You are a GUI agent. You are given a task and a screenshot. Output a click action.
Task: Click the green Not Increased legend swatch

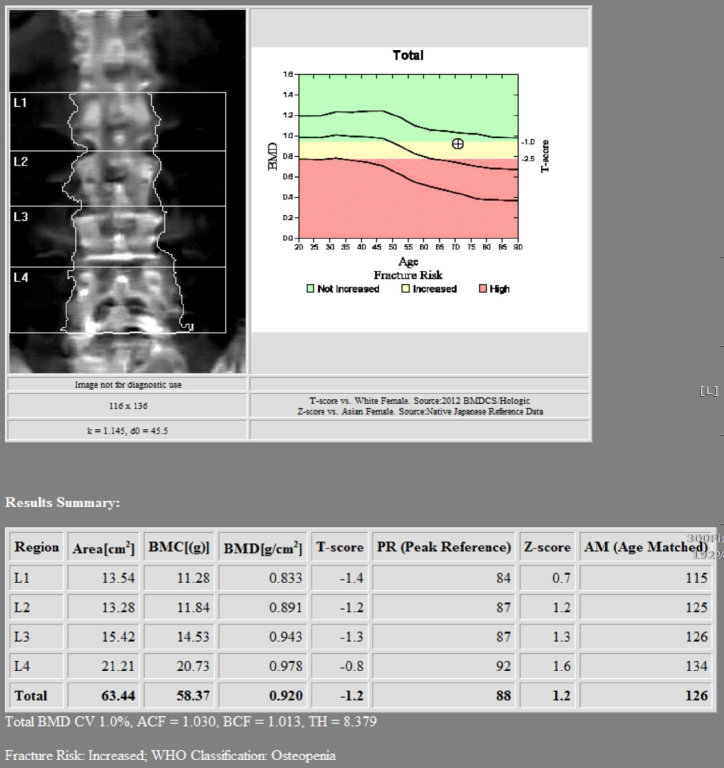pyautogui.click(x=310, y=289)
